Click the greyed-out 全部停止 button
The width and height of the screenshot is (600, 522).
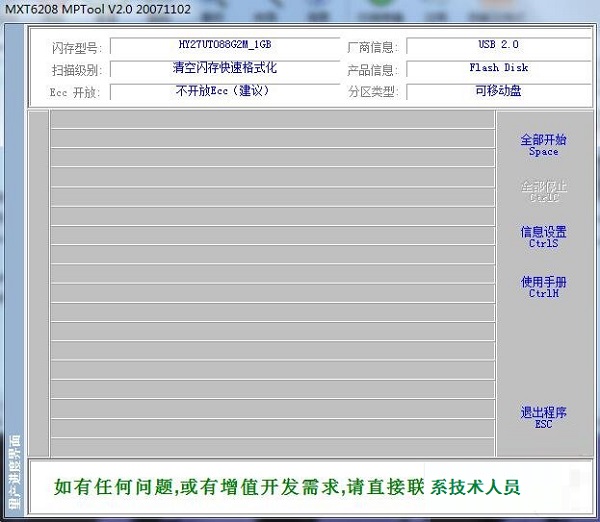pyautogui.click(x=544, y=191)
